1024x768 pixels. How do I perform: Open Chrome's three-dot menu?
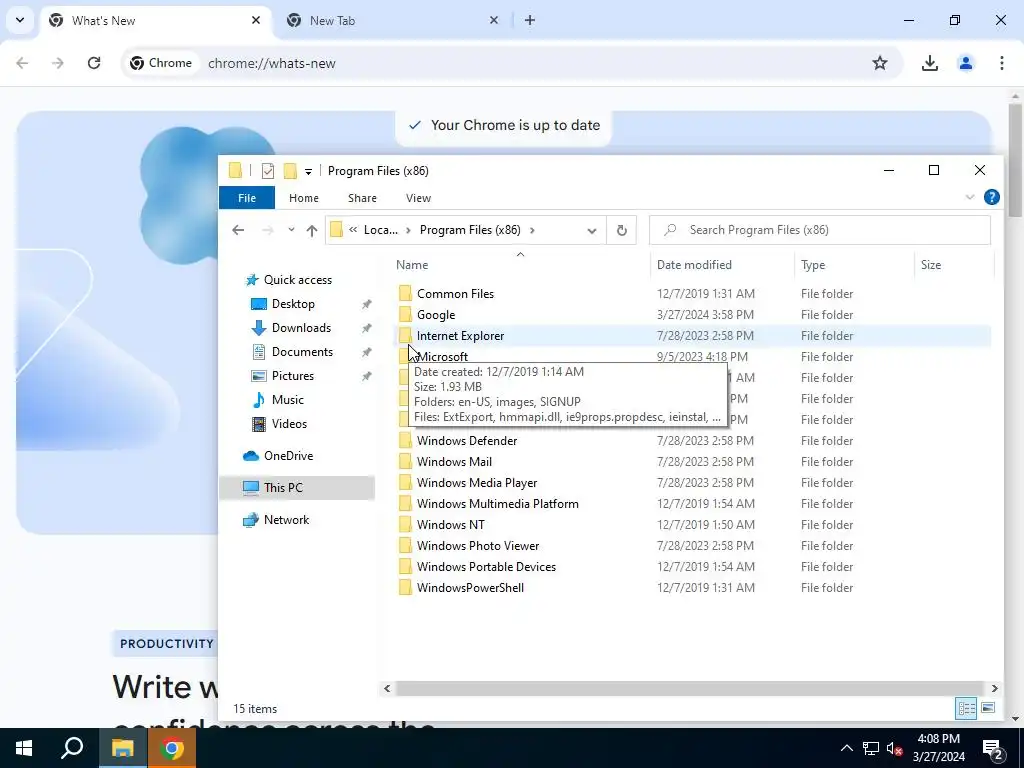pyautogui.click(x=1001, y=63)
